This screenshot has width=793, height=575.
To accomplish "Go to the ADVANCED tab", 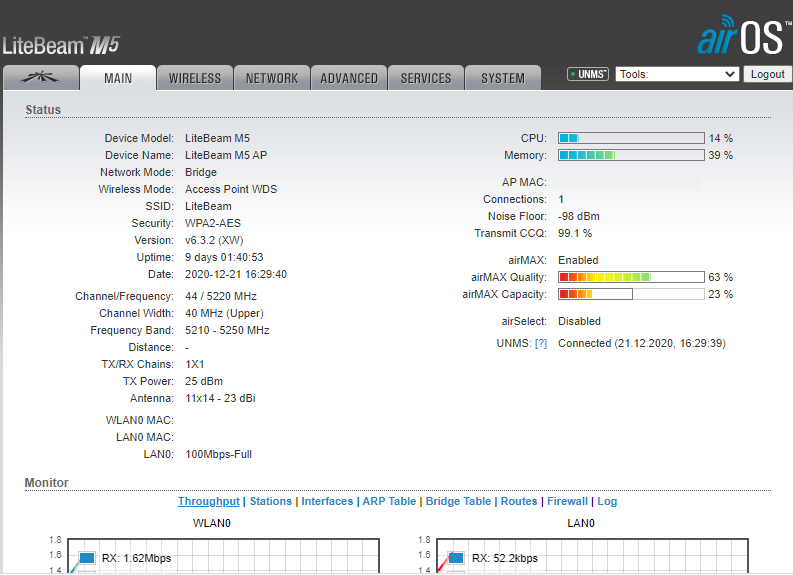I will (x=349, y=78).
